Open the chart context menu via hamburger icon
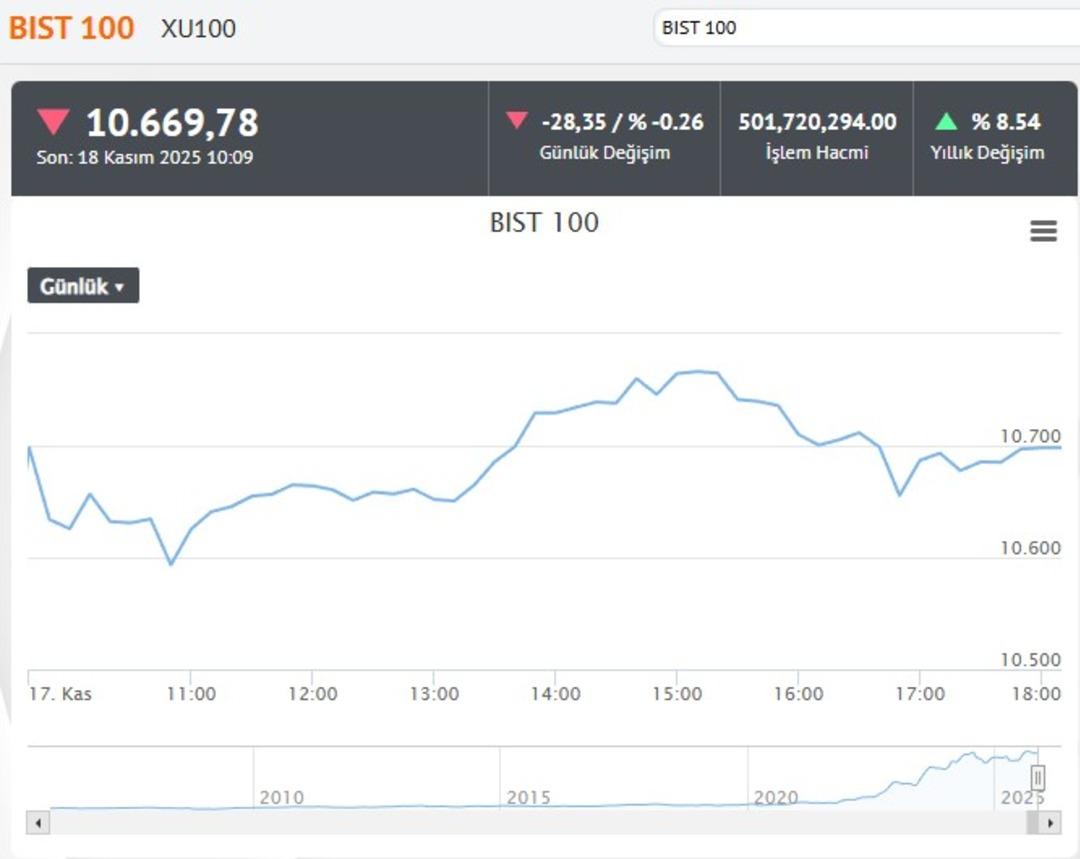This screenshot has width=1080, height=859. click(1043, 230)
